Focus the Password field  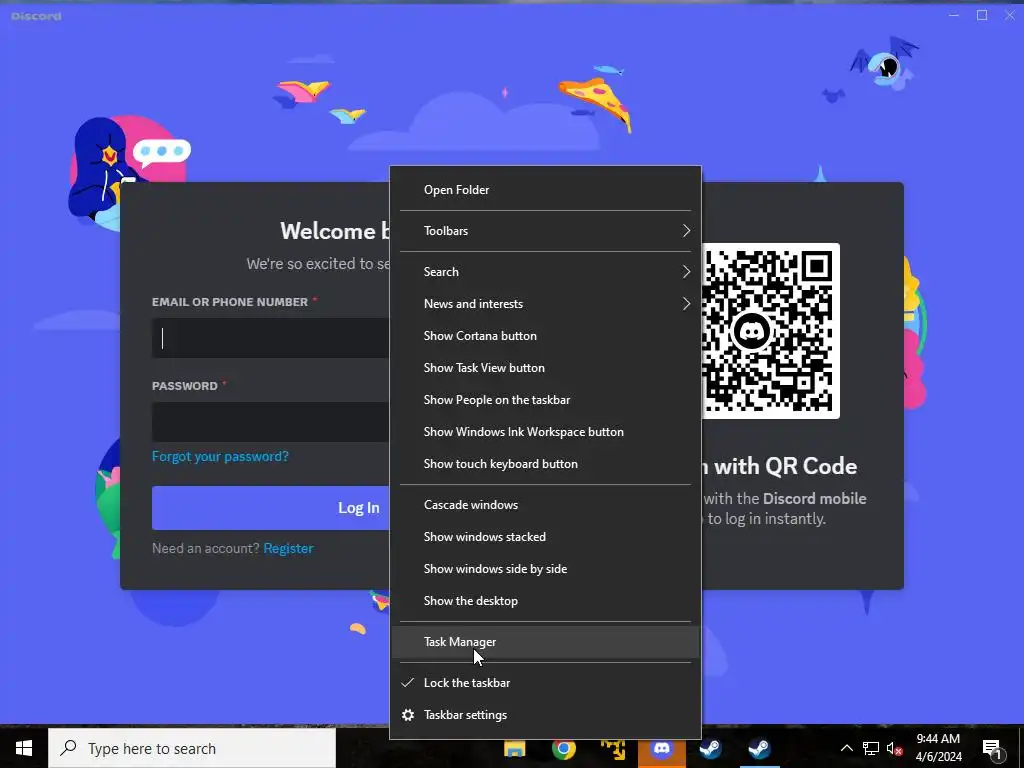271,422
